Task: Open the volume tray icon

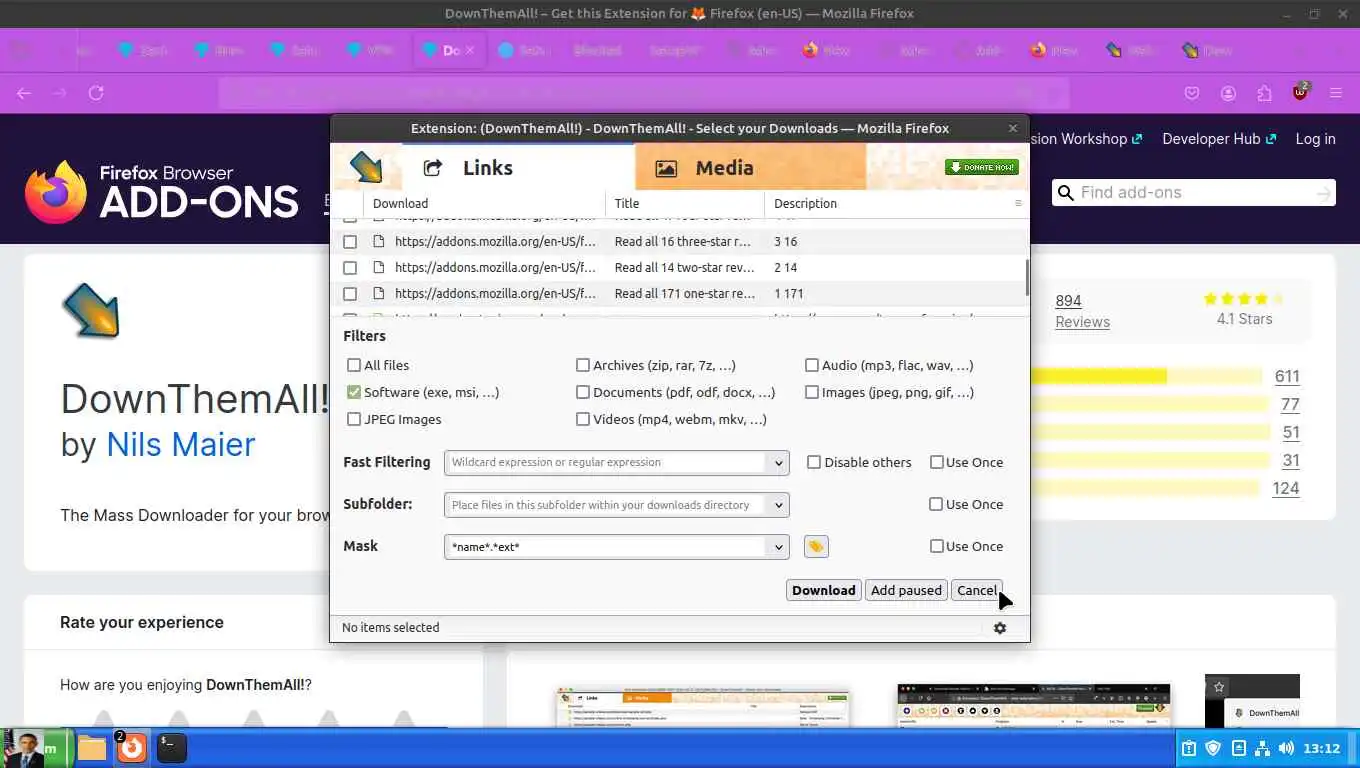Action: (1286, 748)
